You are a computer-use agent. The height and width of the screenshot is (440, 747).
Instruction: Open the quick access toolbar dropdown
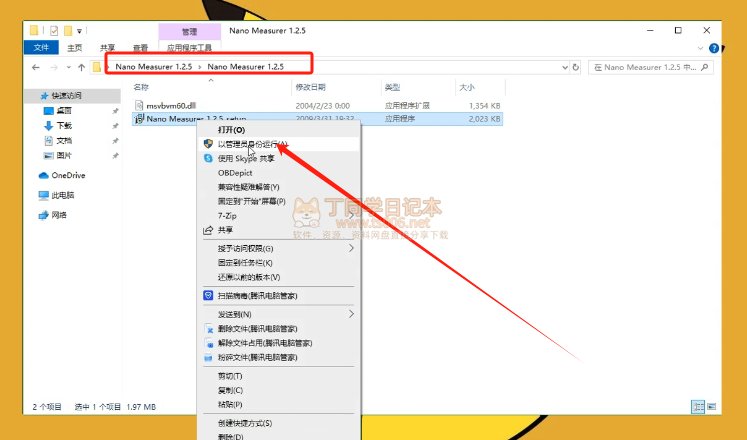(79, 31)
